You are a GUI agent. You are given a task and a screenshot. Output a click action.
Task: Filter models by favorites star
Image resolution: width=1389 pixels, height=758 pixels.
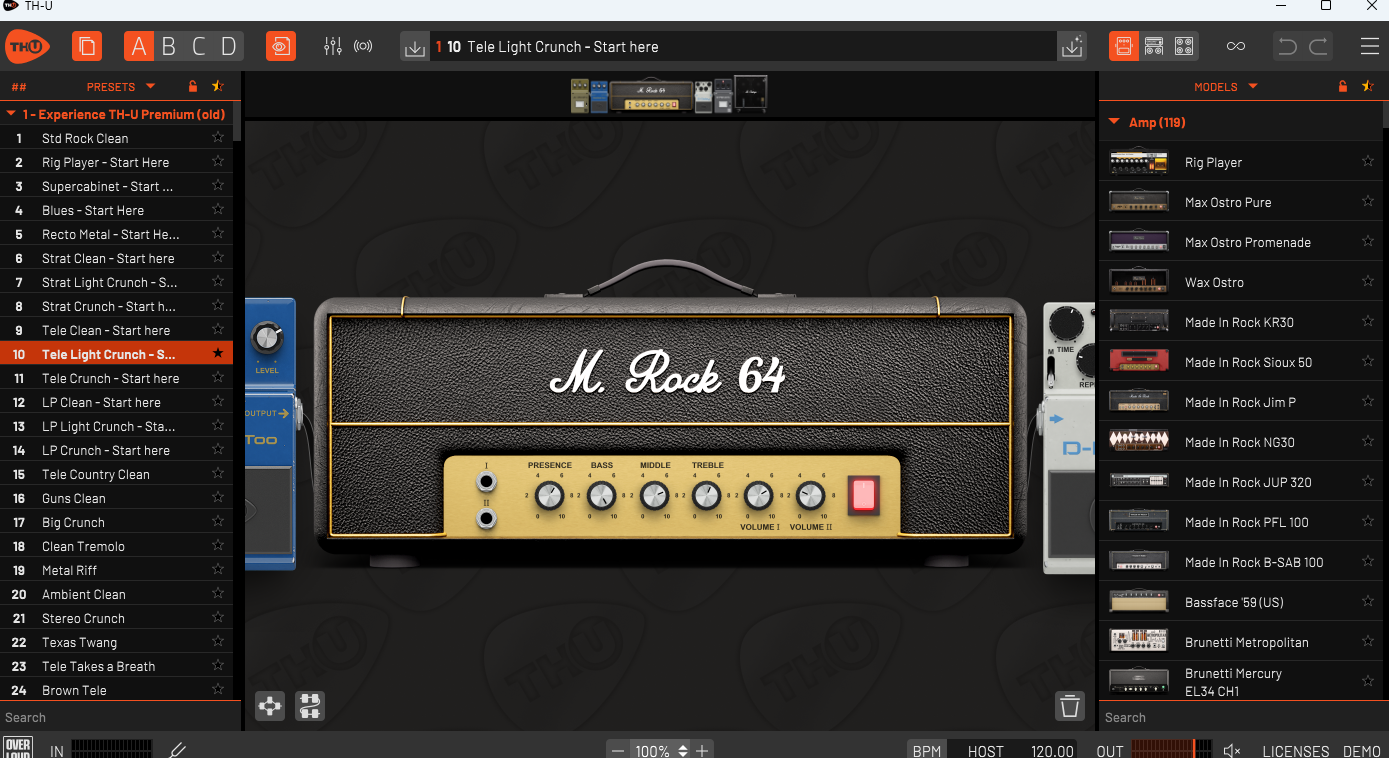click(1367, 86)
